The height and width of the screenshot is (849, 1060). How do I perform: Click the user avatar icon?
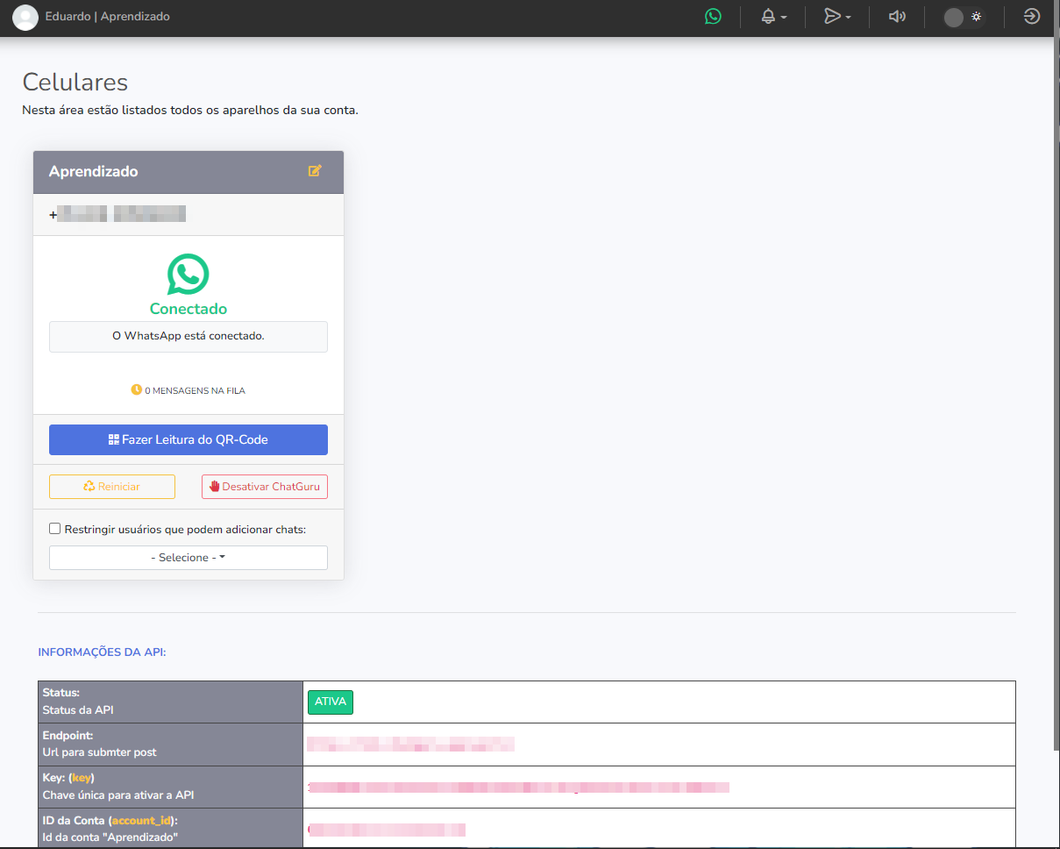[25, 17]
